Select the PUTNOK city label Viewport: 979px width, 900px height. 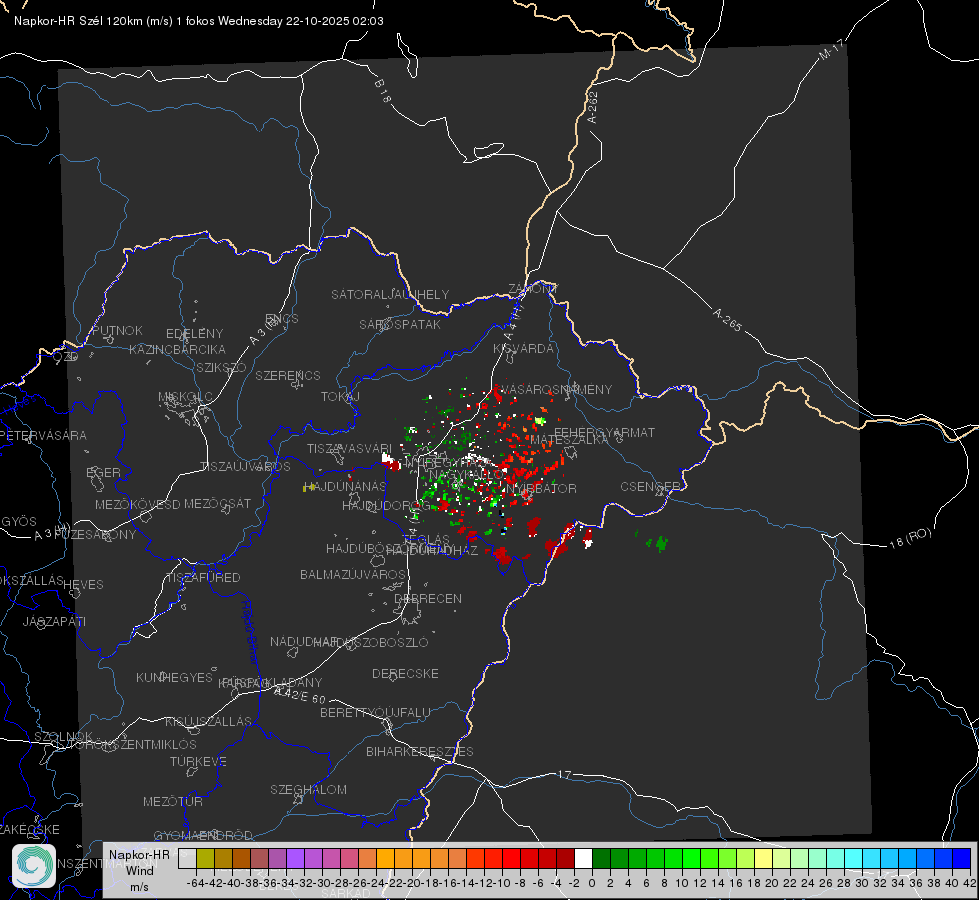[117, 330]
